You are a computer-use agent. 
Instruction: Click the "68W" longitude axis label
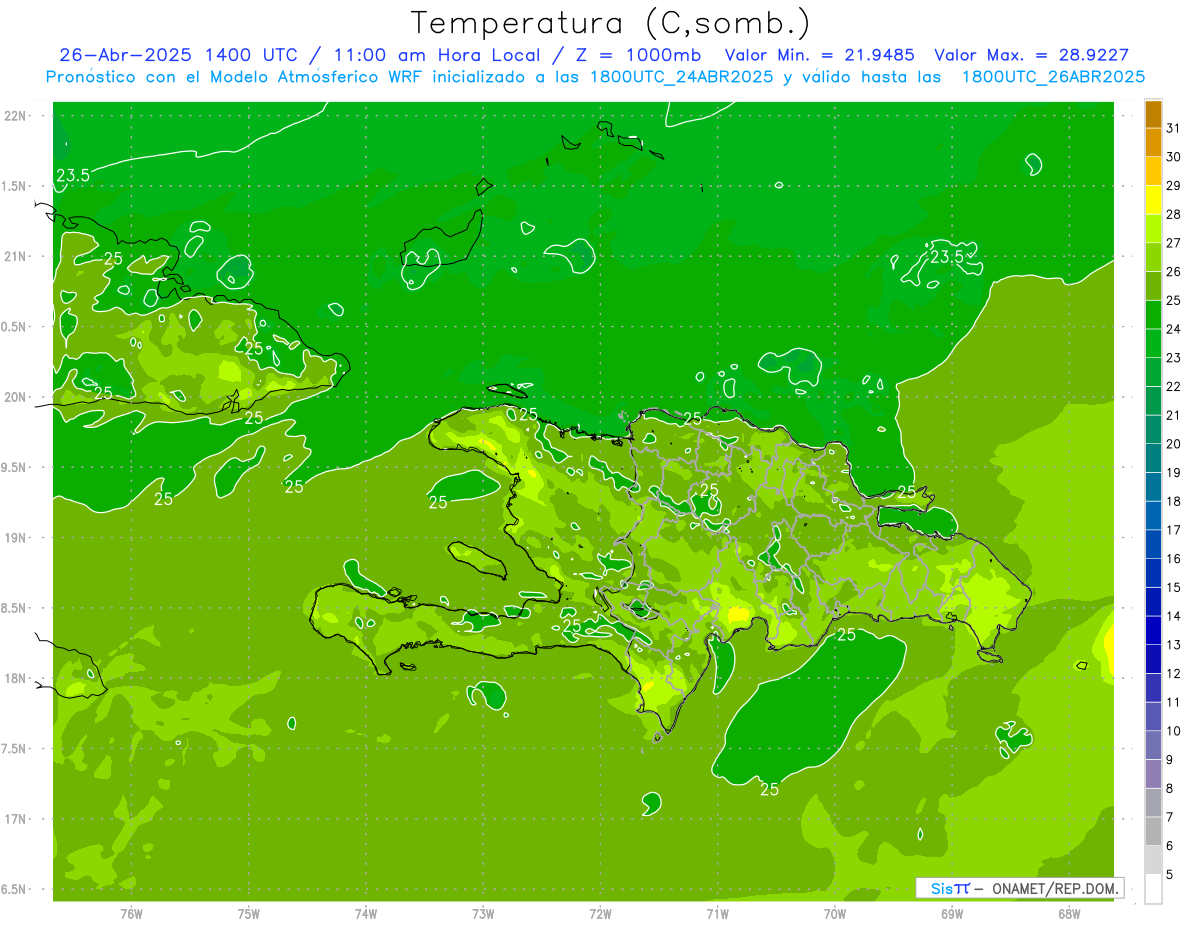1069,914
